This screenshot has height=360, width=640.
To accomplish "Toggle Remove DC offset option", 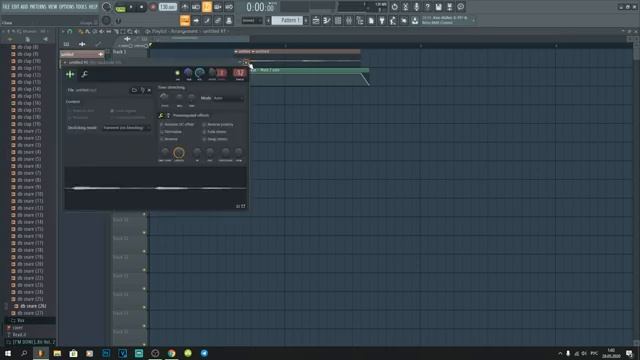I will pyautogui.click(x=177, y=124).
